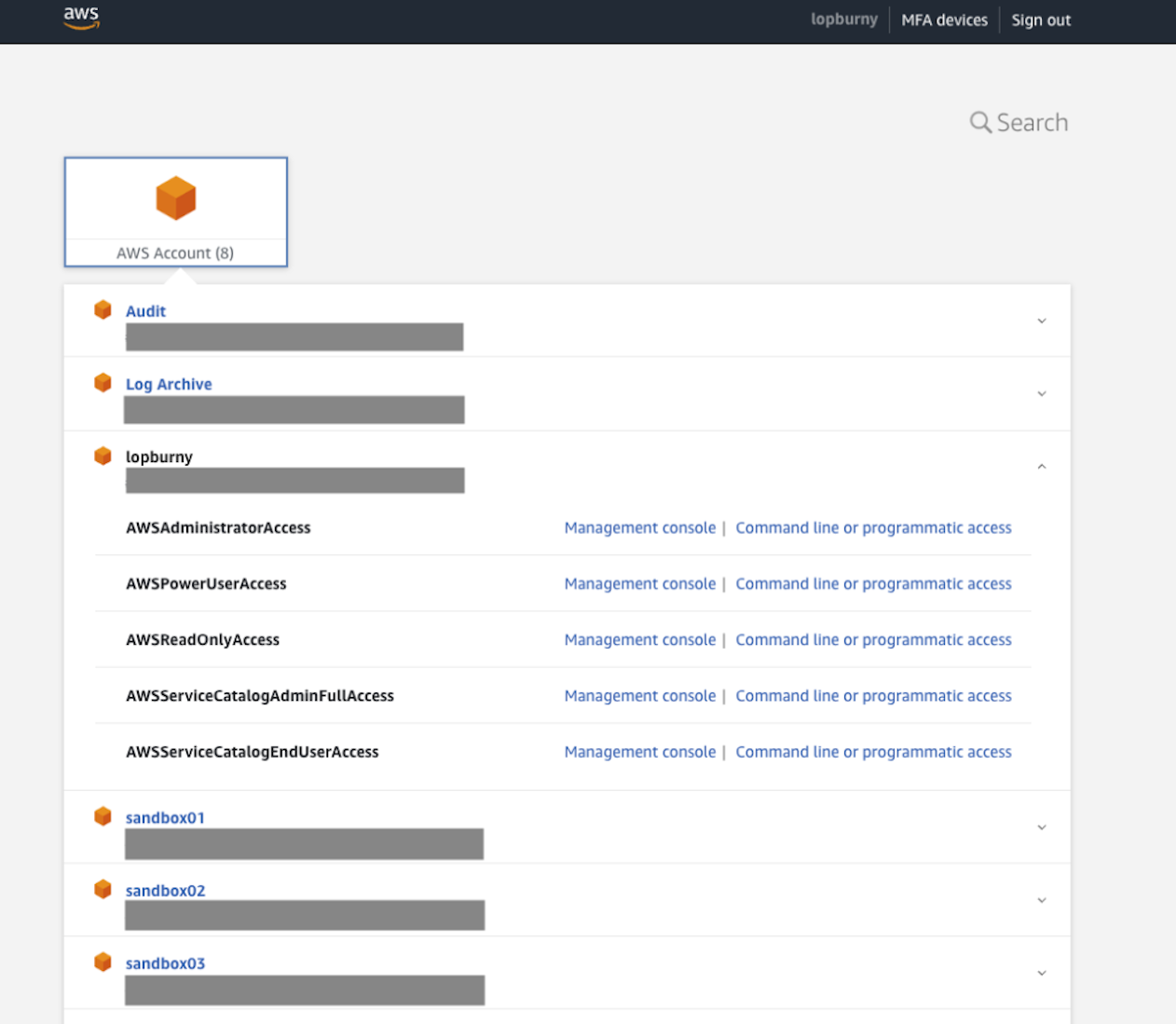This screenshot has height=1024, width=1176.
Task: Click the cube icon beside Log Archive
Action: click(103, 382)
